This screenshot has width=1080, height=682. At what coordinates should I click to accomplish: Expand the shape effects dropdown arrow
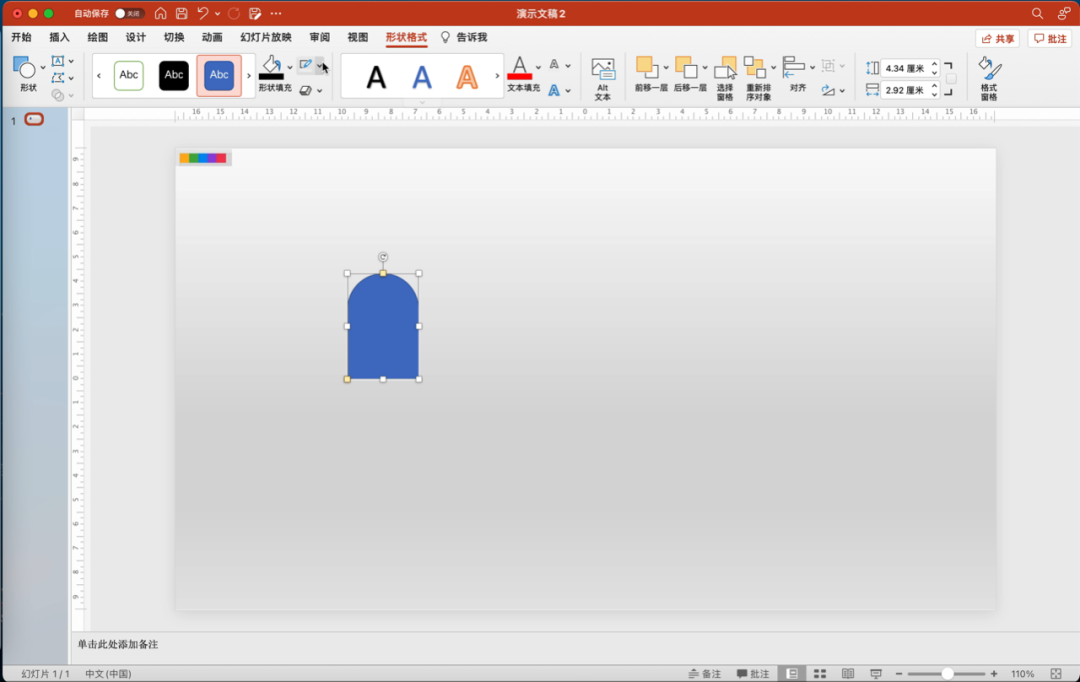(x=320, y=91)
